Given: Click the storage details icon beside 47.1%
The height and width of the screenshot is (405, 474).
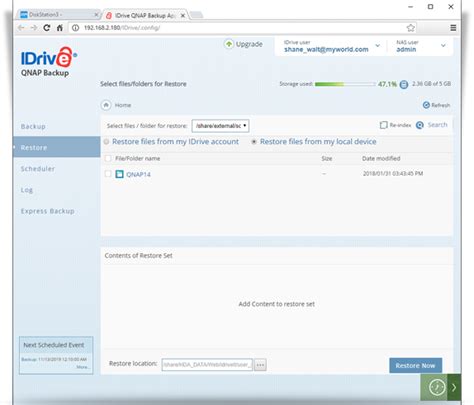Looking at the screenshot, I should (x=404, y=84).
